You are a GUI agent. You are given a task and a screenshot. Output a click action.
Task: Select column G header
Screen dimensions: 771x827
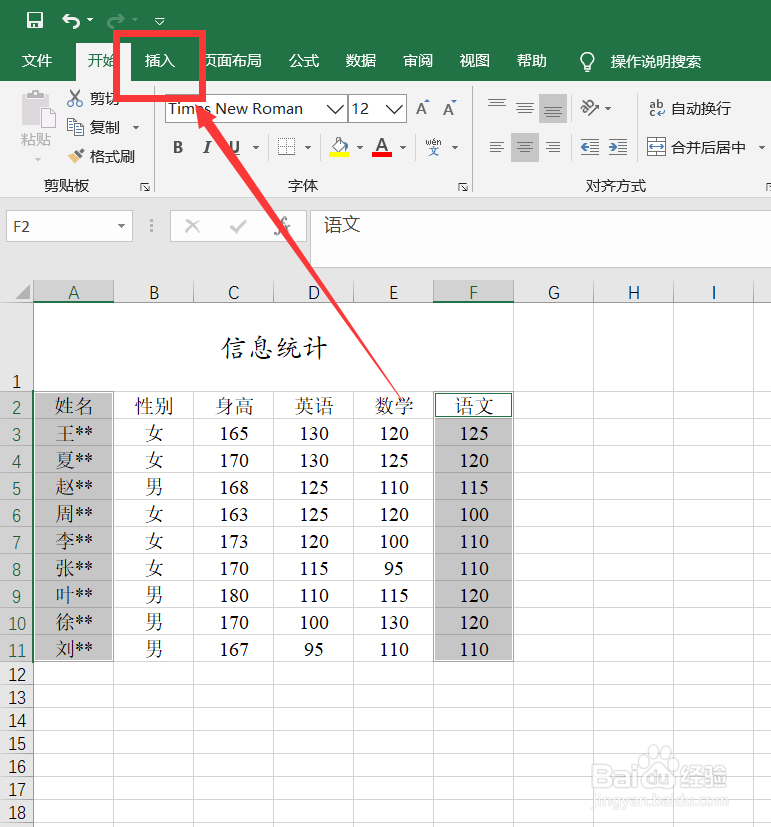coord(554,292)
